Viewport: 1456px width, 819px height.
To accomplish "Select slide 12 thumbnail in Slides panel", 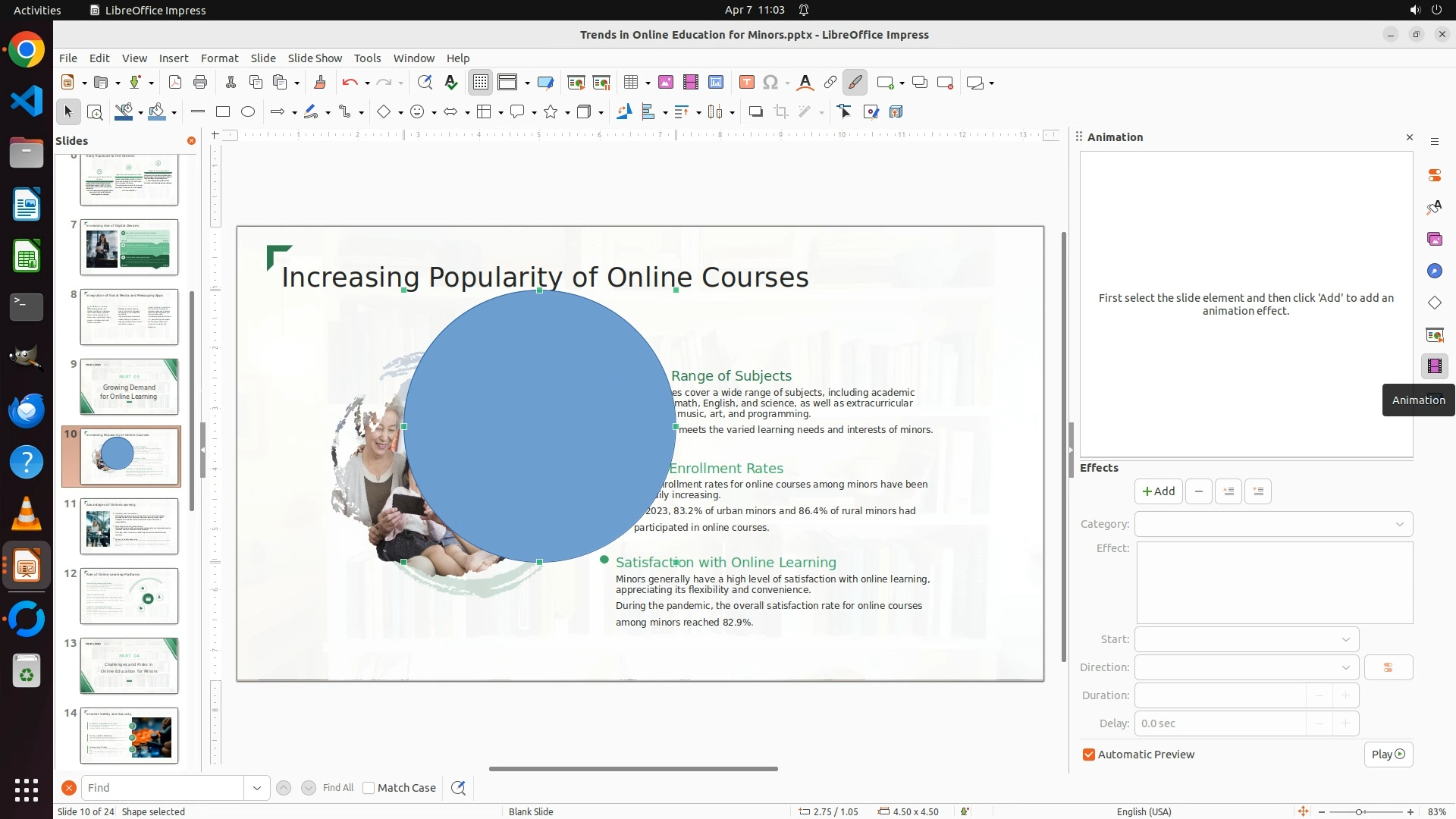I will 129,596.
